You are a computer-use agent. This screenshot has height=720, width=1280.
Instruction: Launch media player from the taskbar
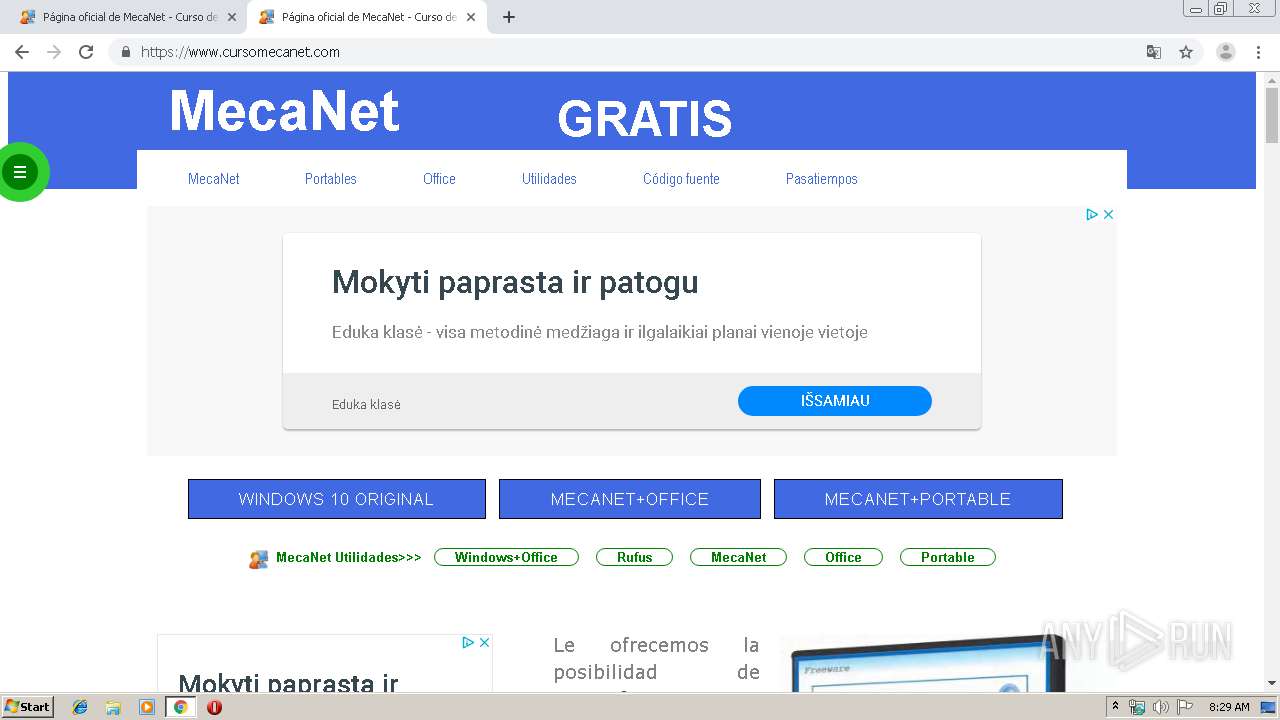[x=147, y=707]
